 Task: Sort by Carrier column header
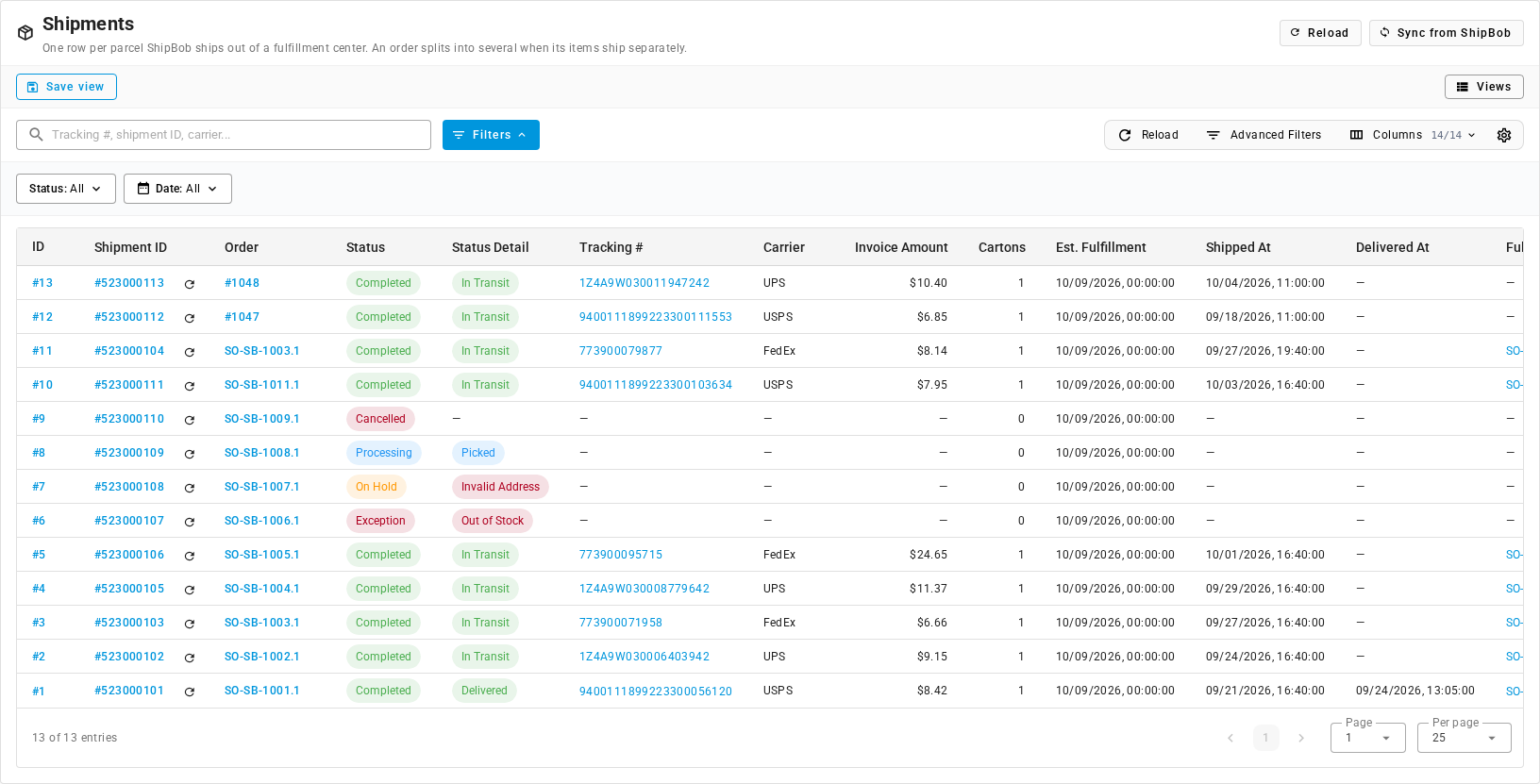[784, 247]
